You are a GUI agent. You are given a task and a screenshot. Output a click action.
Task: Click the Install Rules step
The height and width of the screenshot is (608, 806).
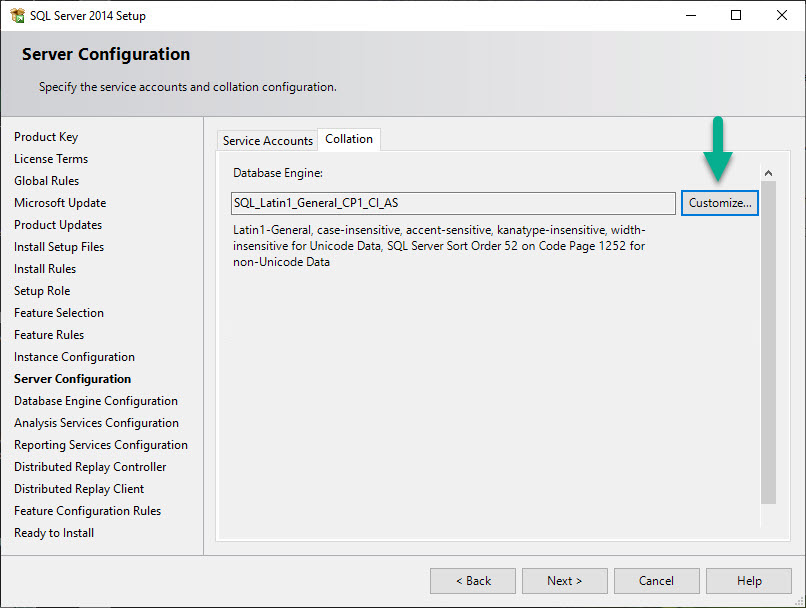(45, 269)
